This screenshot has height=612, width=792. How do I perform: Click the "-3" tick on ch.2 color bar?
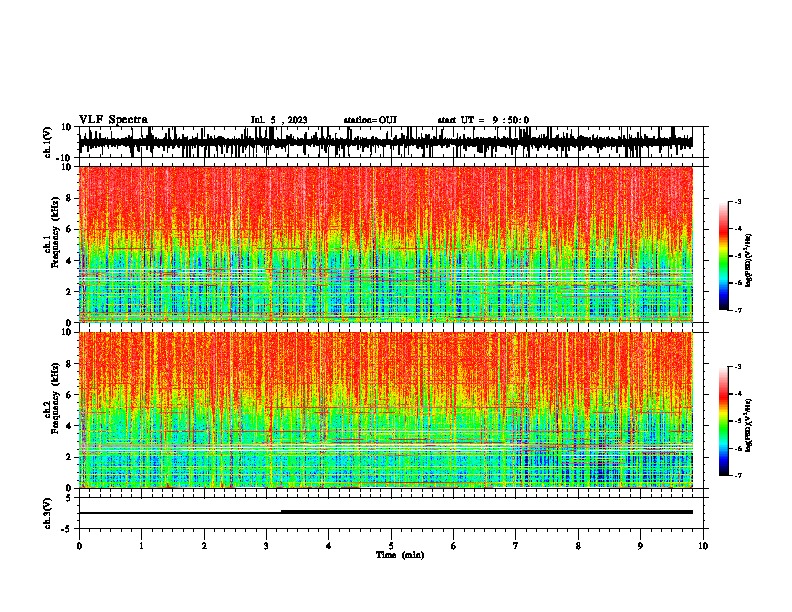click(738, 367)
